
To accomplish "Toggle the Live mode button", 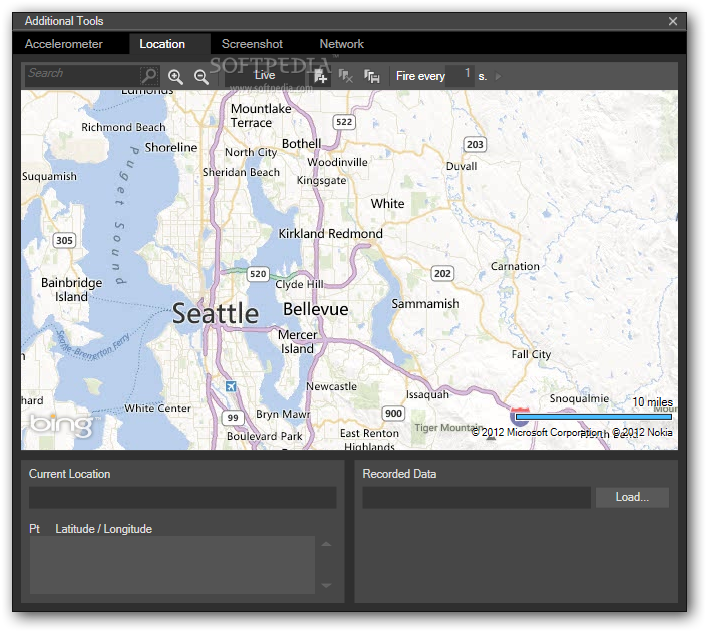I will [x=265, y=75].
